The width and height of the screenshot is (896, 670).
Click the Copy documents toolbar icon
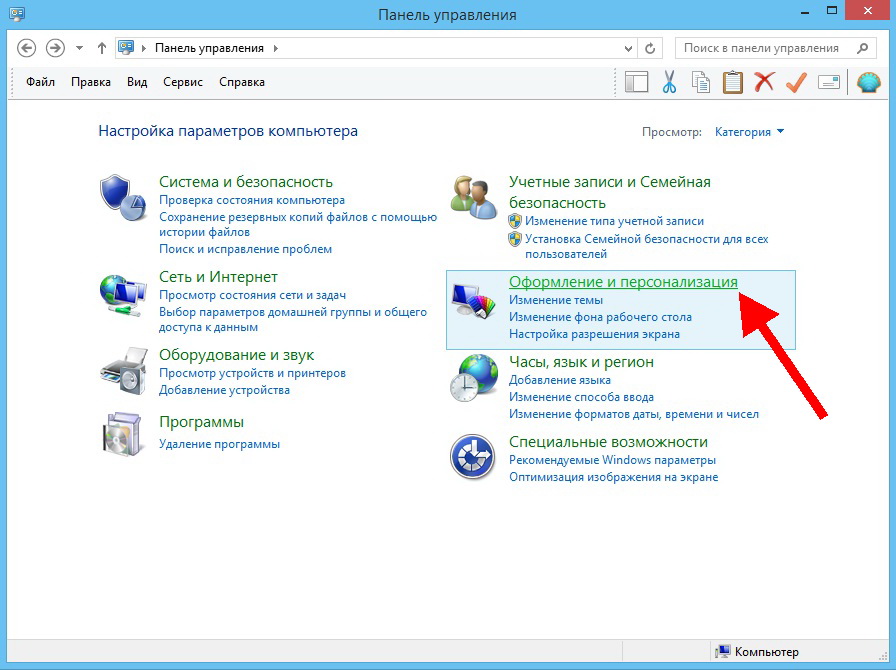(x=701, y=82)
